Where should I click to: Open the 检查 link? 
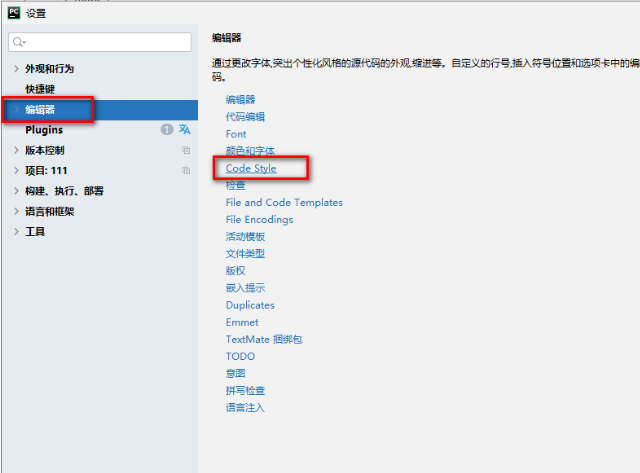(236, 185)
